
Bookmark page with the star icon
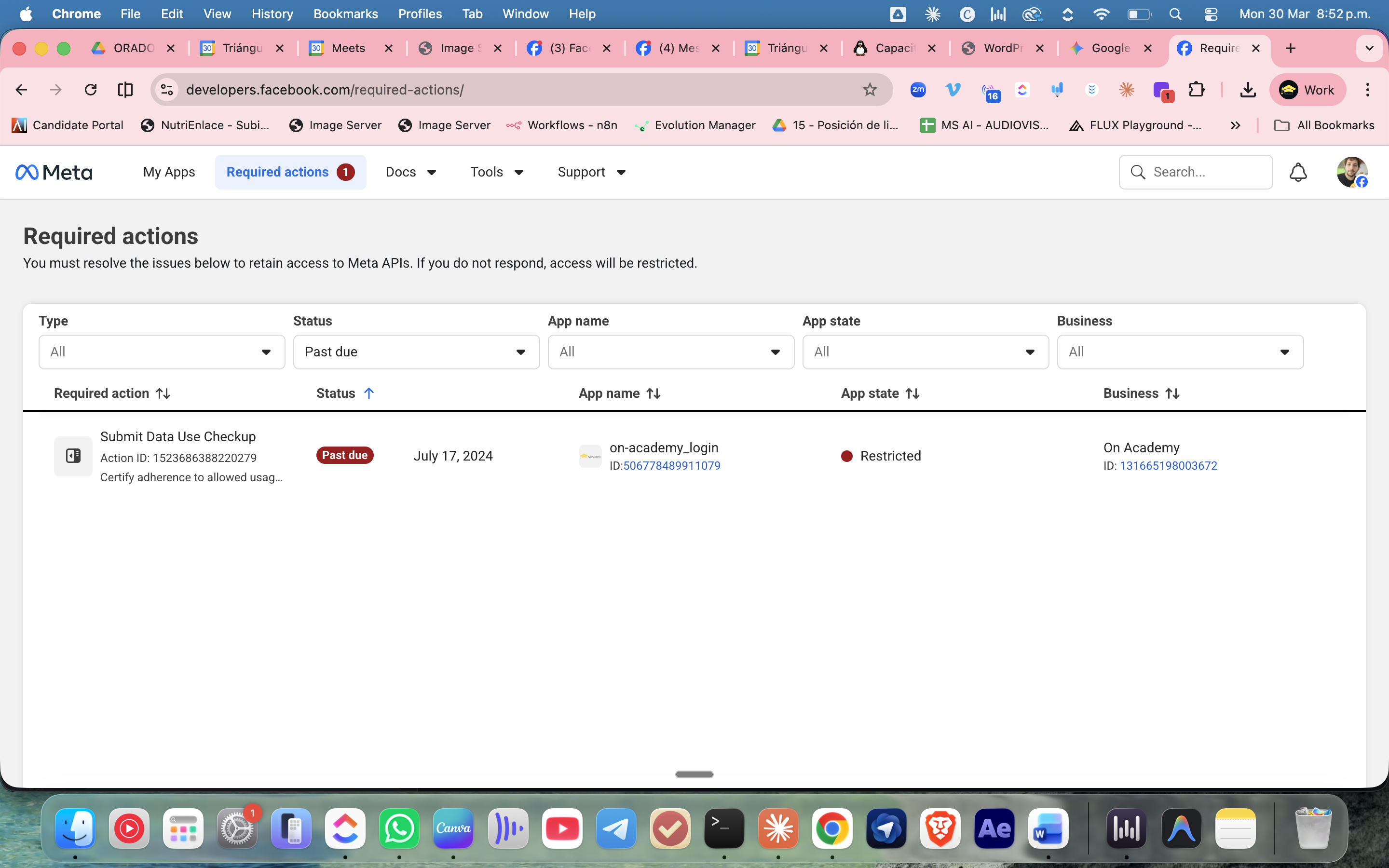click(x=870, y=90)
